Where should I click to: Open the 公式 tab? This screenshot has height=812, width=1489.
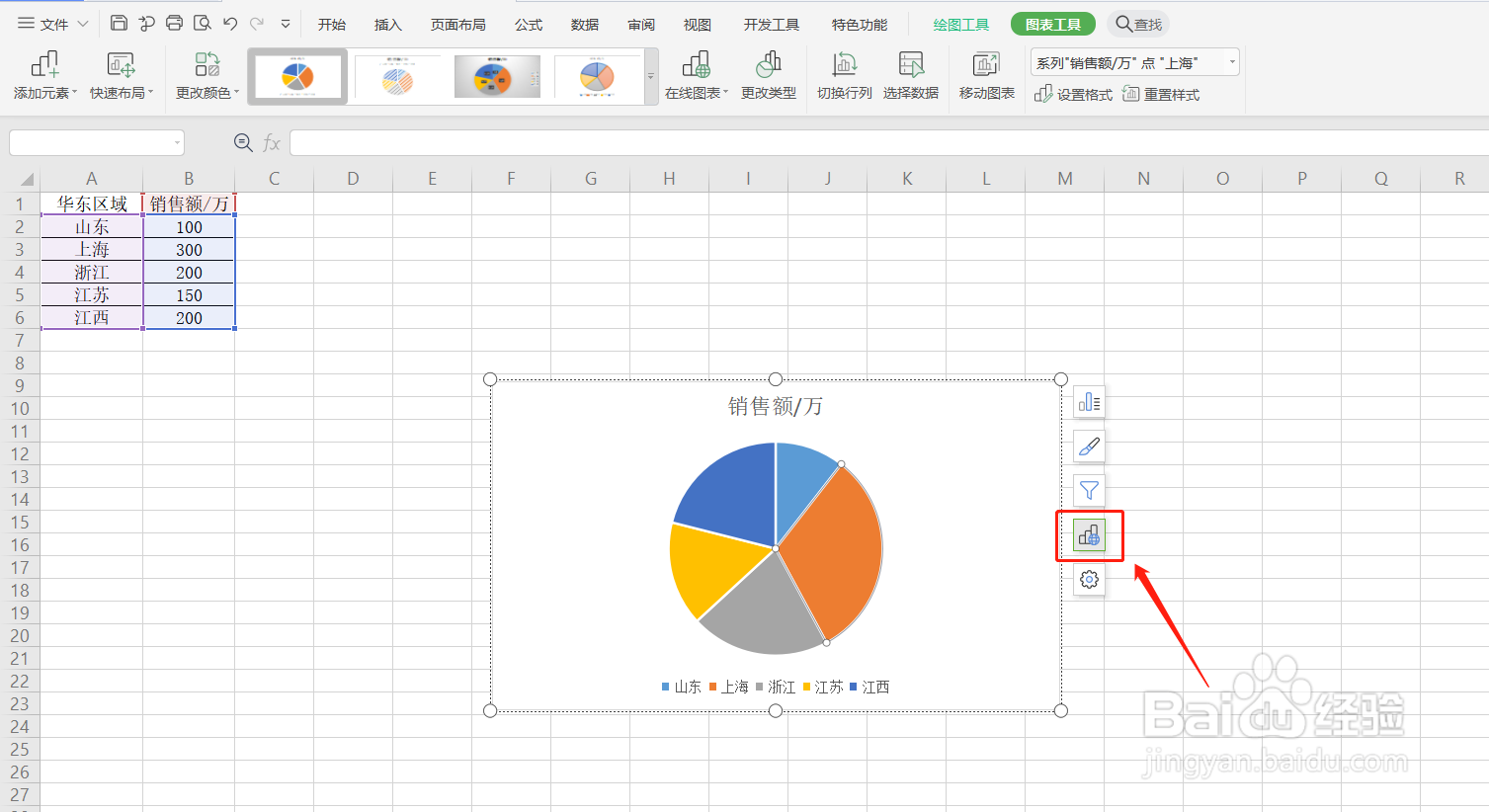pyautogui.click(x=529, y=25)
